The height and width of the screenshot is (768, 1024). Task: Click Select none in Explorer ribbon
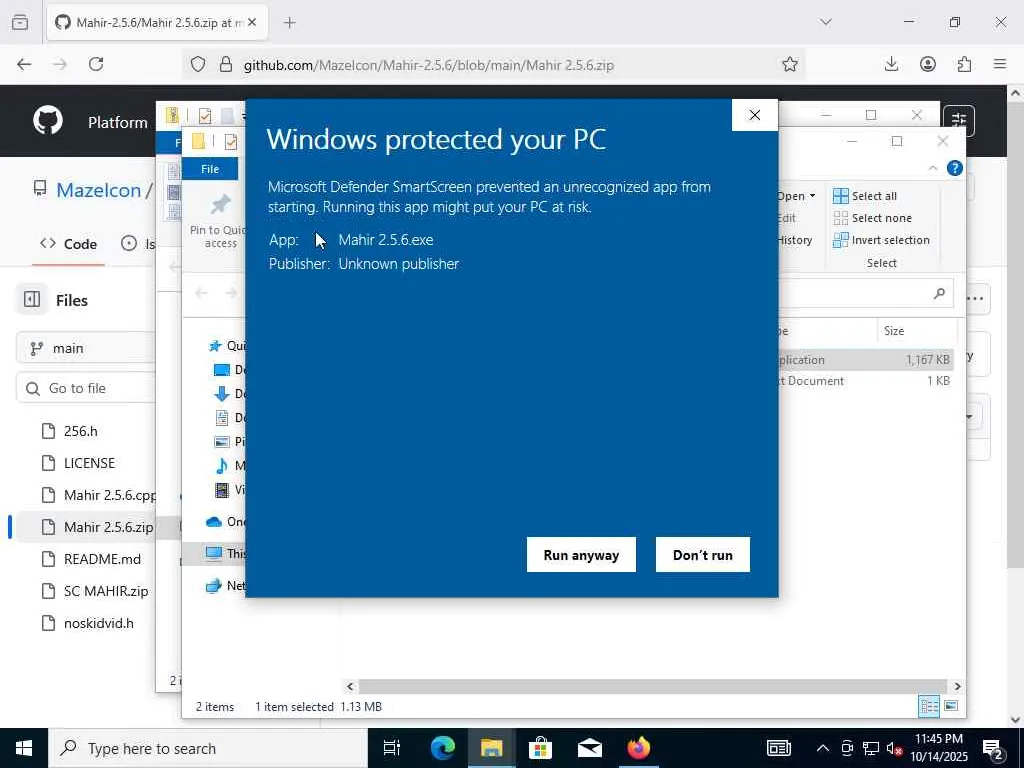(872, 218)
